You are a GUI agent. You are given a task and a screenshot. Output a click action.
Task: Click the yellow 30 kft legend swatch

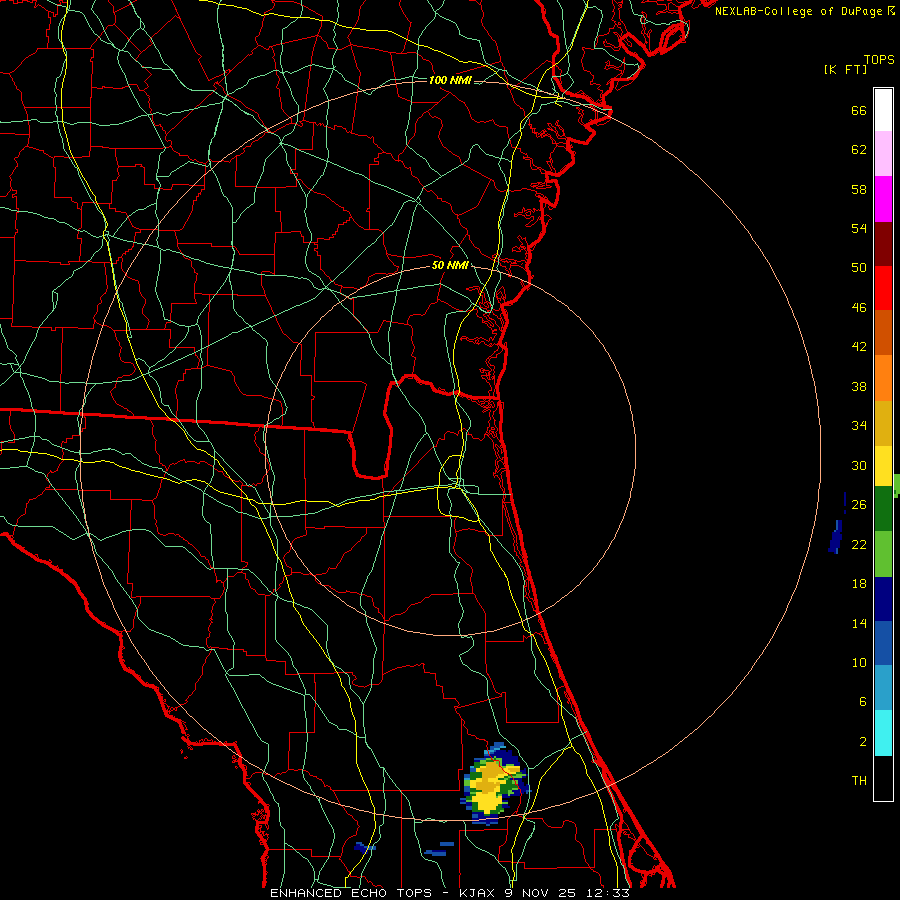tap(883, 466)
